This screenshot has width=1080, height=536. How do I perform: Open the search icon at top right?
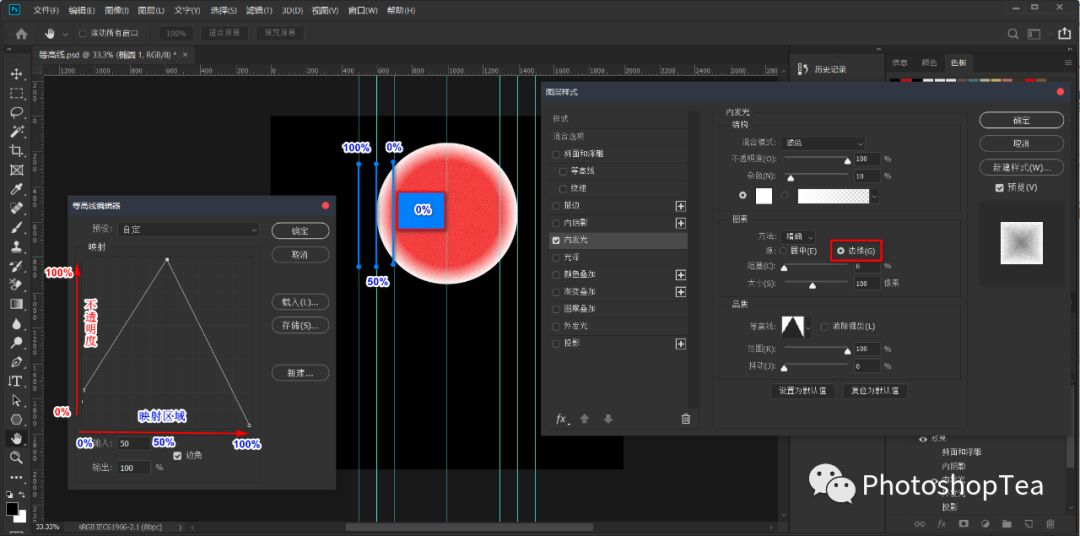coord(1012,33)
